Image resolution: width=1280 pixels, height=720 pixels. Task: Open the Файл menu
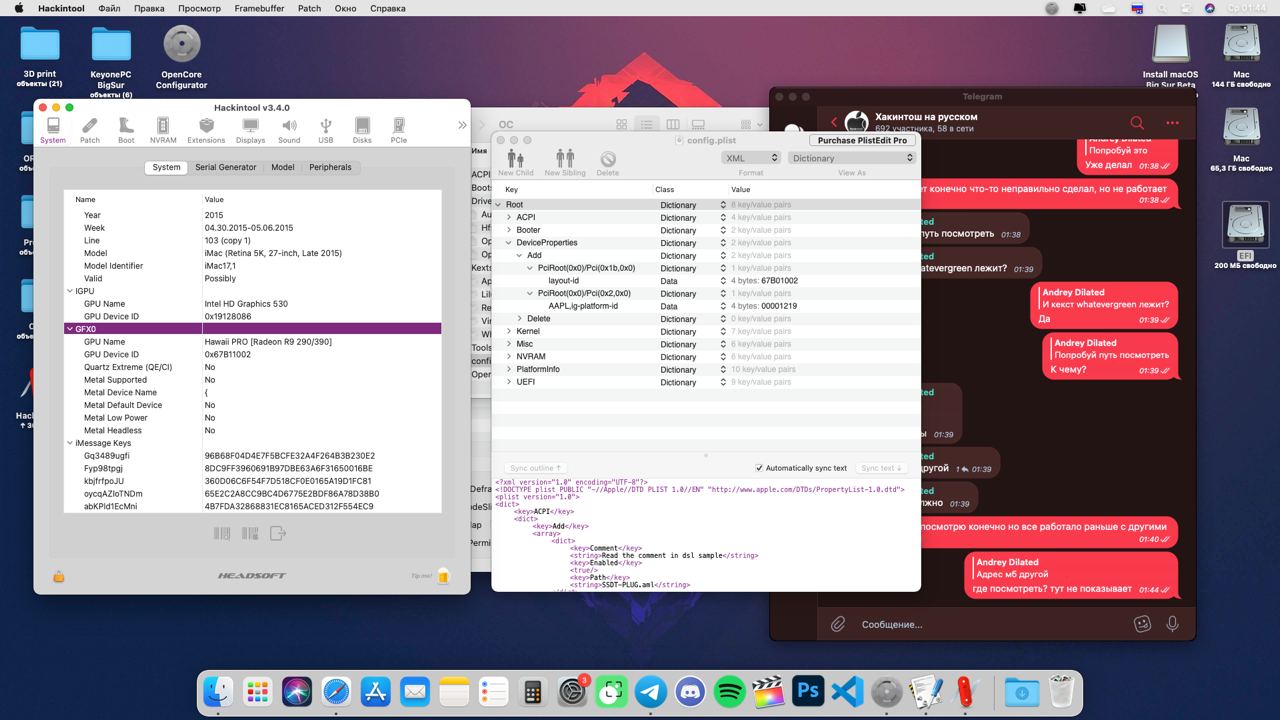click(110, 8)
